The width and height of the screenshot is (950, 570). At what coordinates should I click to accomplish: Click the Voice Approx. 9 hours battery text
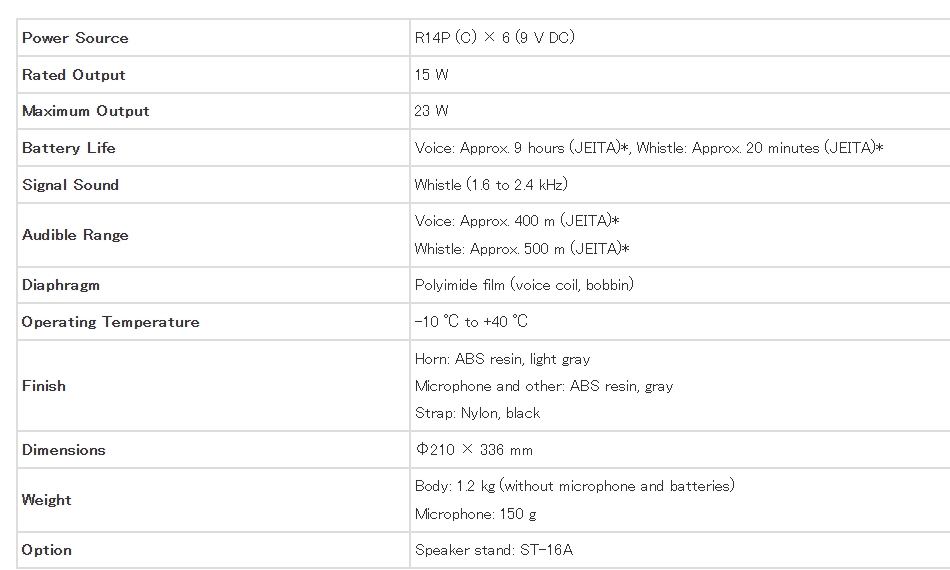pyautogui.click(x=523, y=148)
